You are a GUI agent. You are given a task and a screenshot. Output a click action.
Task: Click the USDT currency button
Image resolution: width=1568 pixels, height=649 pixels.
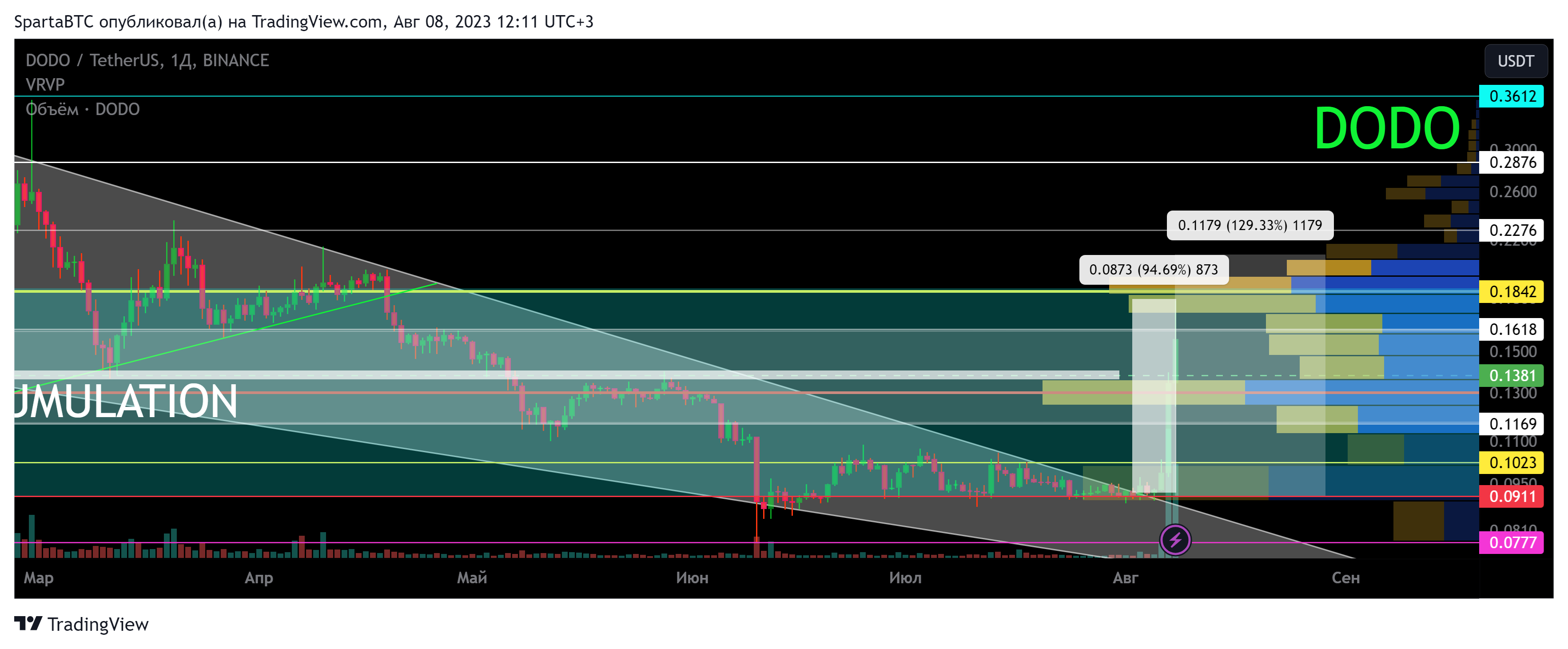coord(1515,61)
